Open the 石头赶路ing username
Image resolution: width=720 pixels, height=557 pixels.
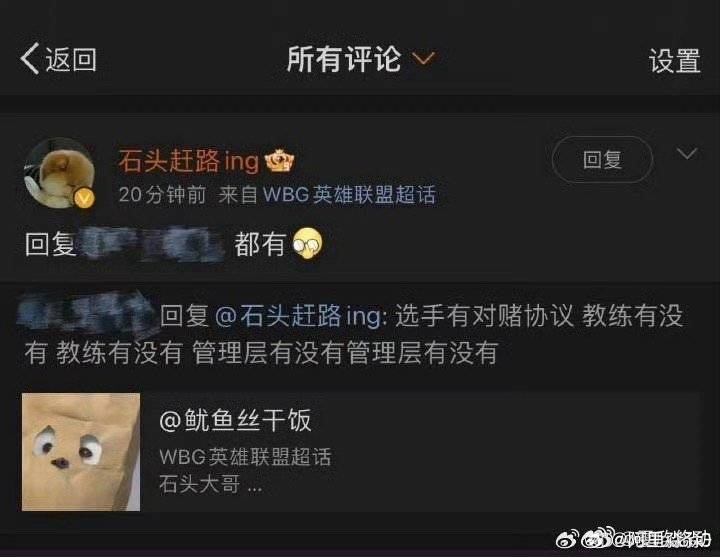pyautogui.click(x=189, y=161)
